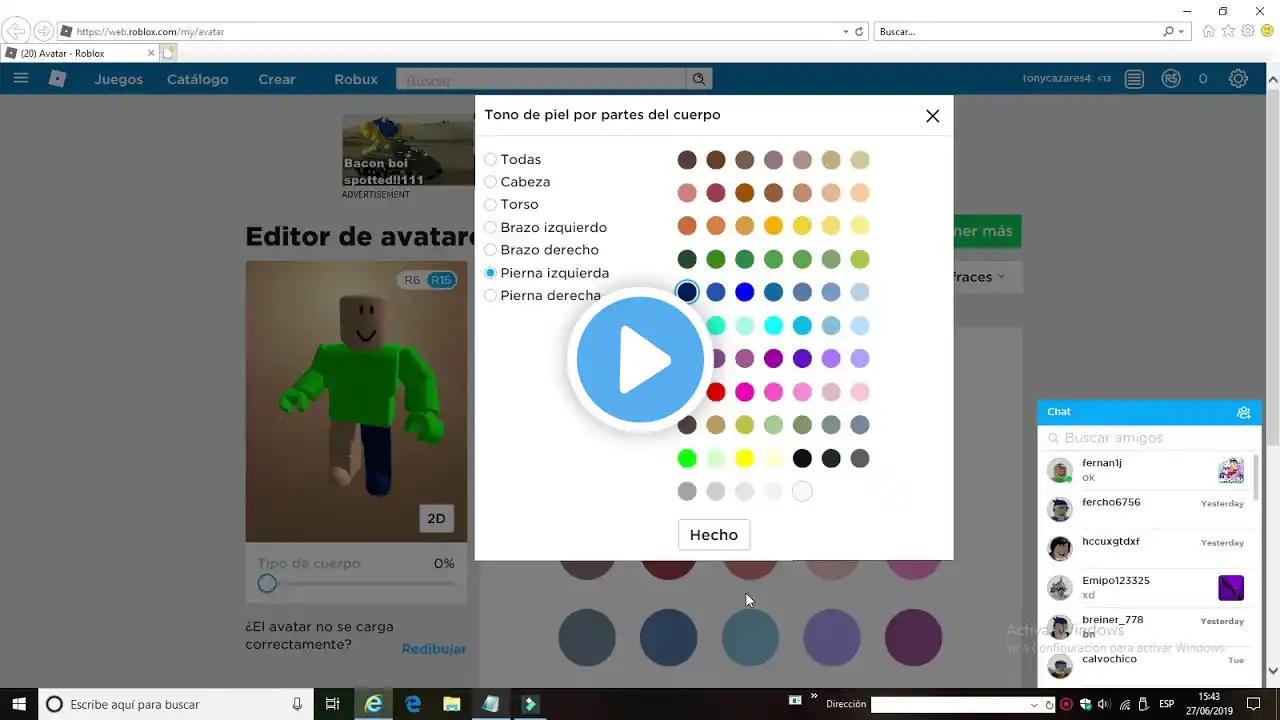Open the browser tools gear
The height and width of the screenshot is (720, 1280).
(1248, 31)
